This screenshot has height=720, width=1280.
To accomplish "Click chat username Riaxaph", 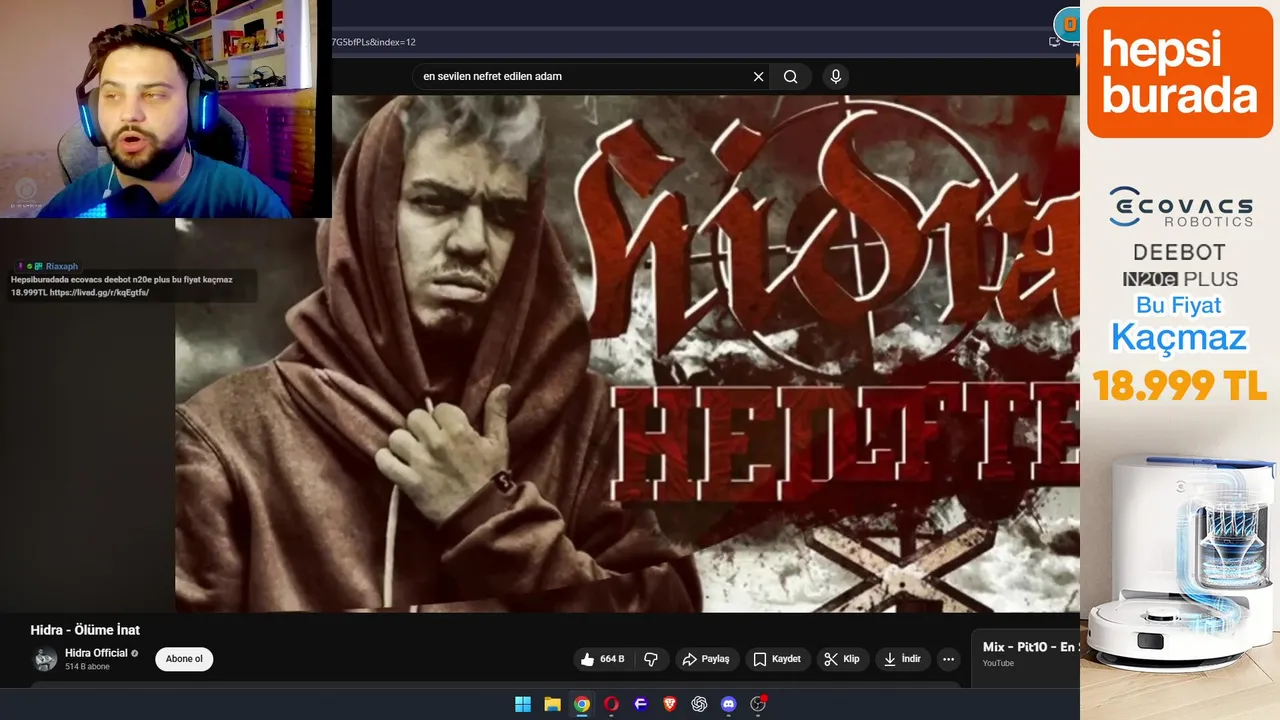I will click(62, 267).
